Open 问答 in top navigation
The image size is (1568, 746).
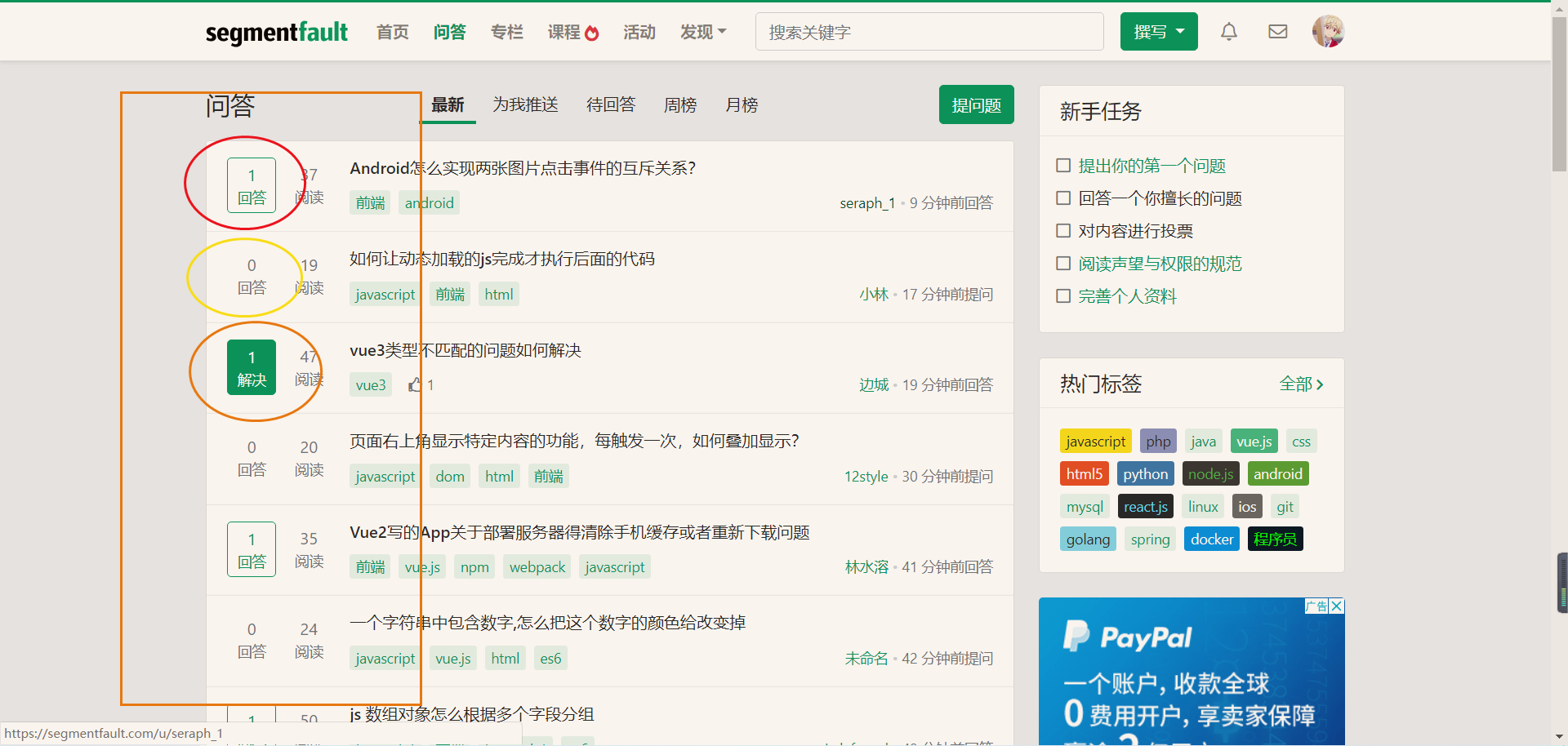449,32
